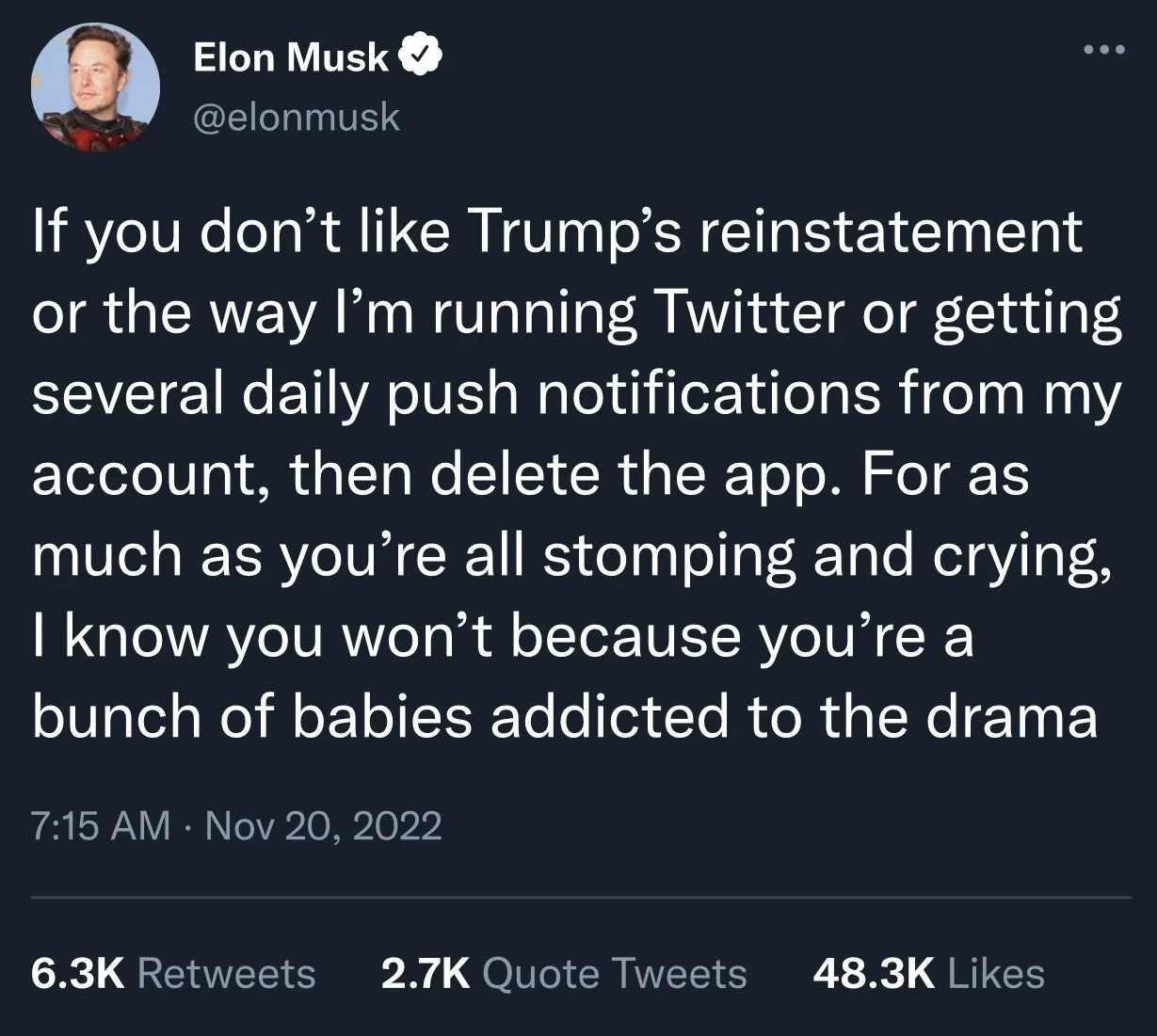Click the Elon Musk display name
This screenshot has width=1157, height=1036.
(x=290, y=57)
